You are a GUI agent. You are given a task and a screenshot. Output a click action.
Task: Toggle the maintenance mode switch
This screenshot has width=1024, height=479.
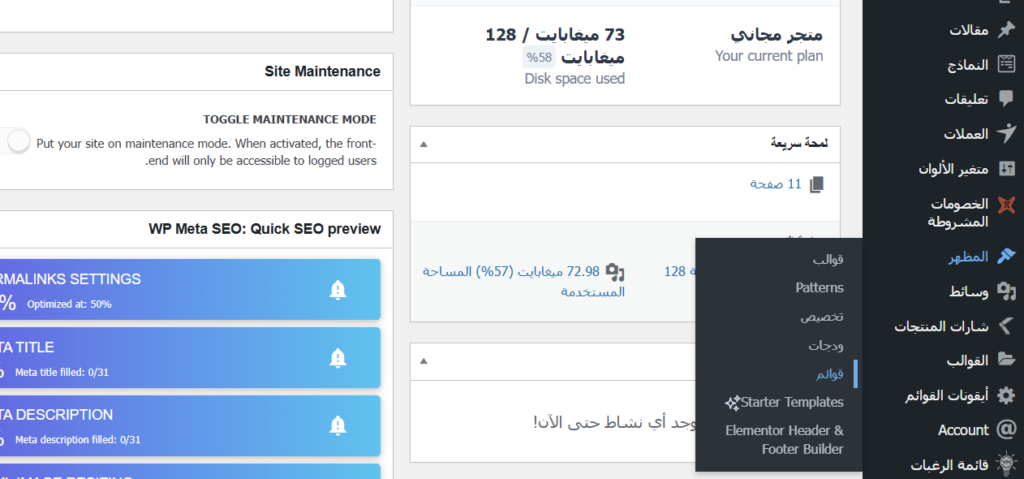click(17, 141)
